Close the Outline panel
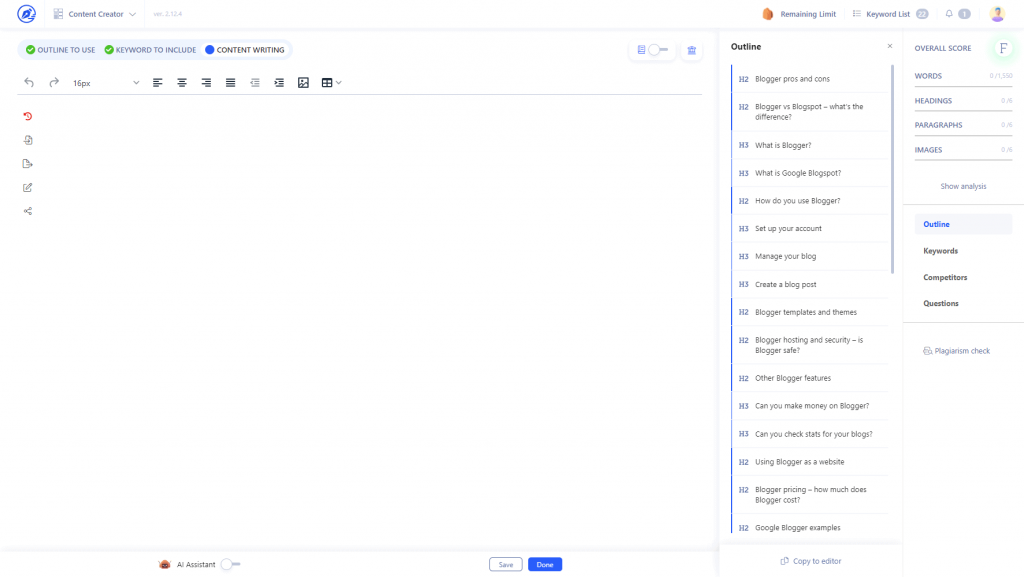Viewport: 1024px width, 577px height. (x=889, y=46)
